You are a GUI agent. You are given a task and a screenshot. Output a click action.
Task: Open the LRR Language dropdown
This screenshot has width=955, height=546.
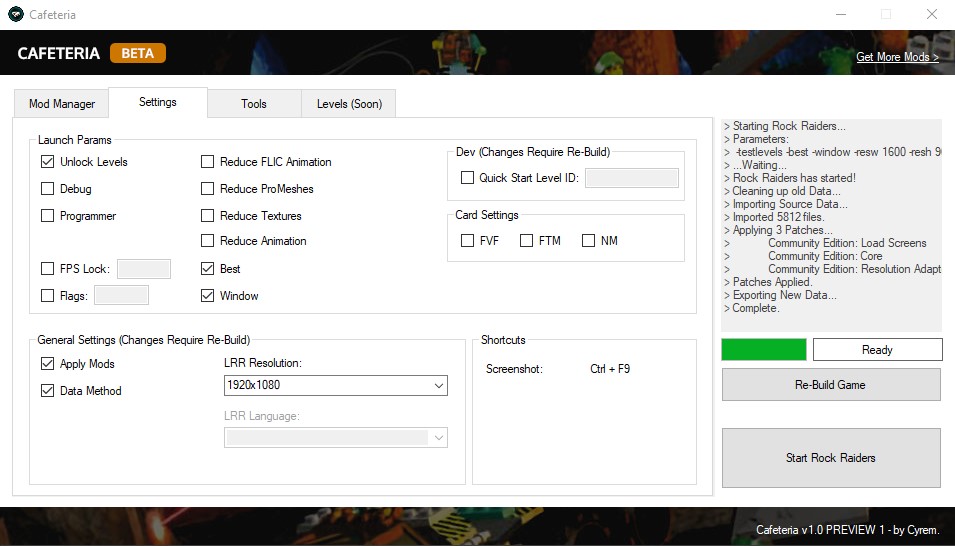(x=336, y=438)
